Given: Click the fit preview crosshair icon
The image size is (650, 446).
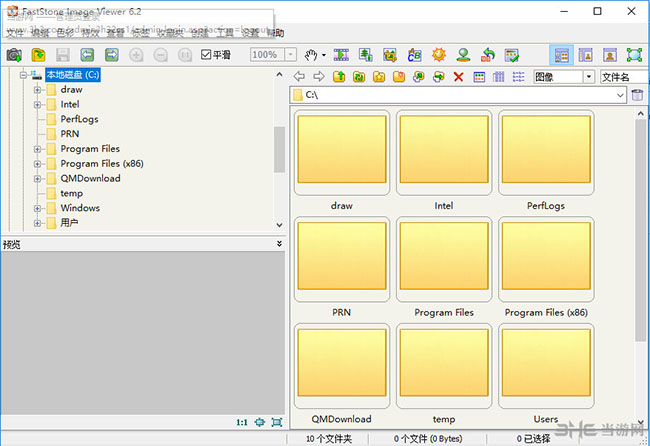Looking at the screenshot, I should coord(260,422).
